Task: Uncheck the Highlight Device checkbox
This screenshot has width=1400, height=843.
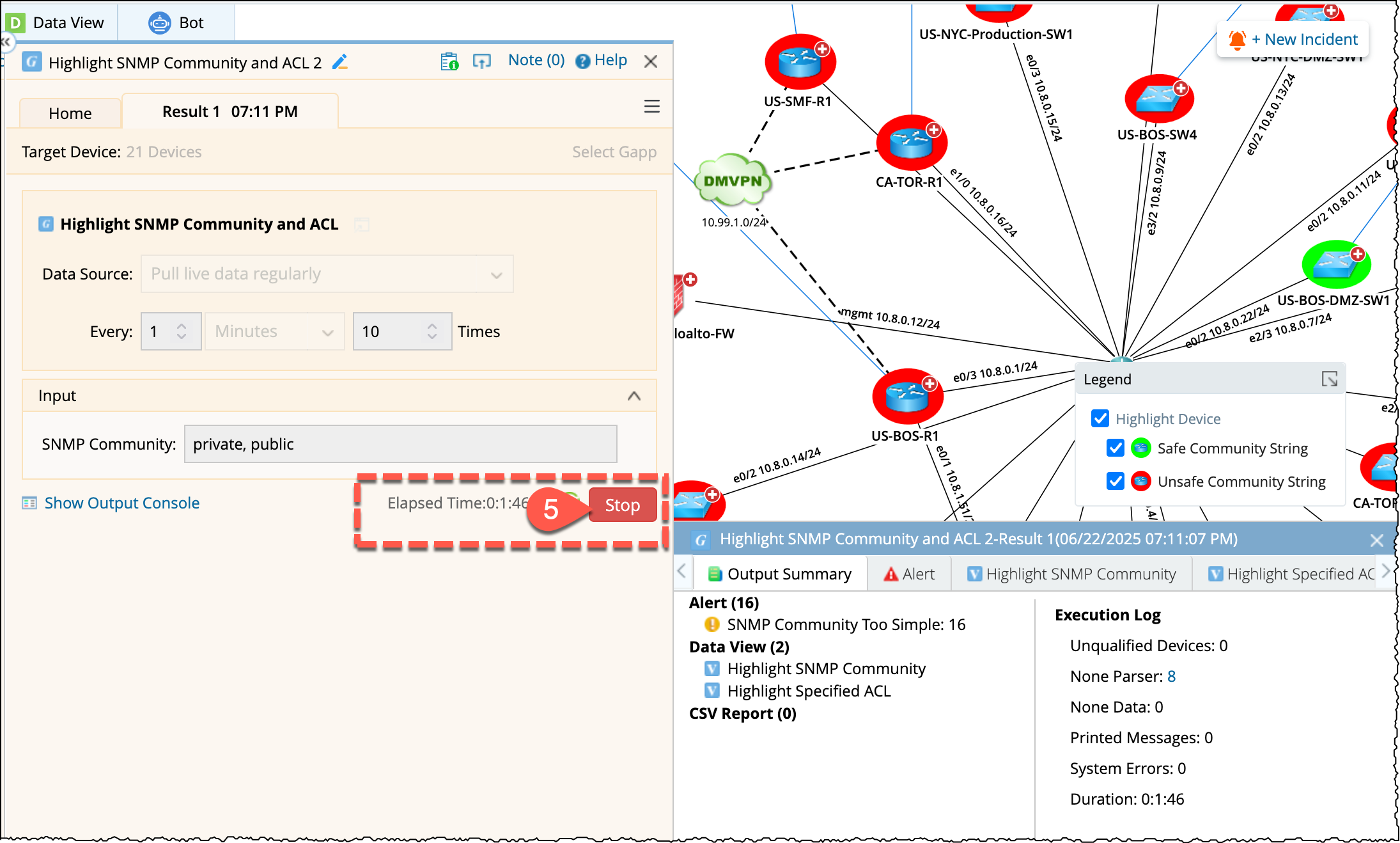Action: [x=1100, y=419]
